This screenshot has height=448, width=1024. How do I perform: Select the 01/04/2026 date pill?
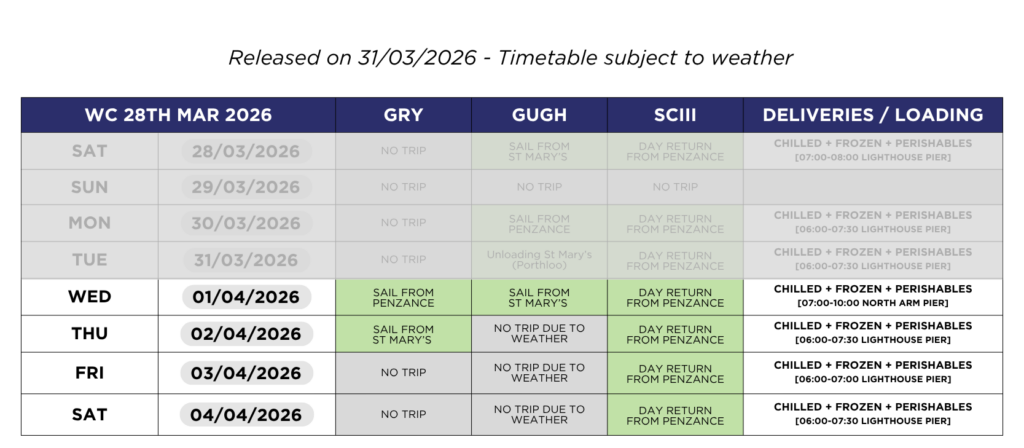tap(246, 297)
